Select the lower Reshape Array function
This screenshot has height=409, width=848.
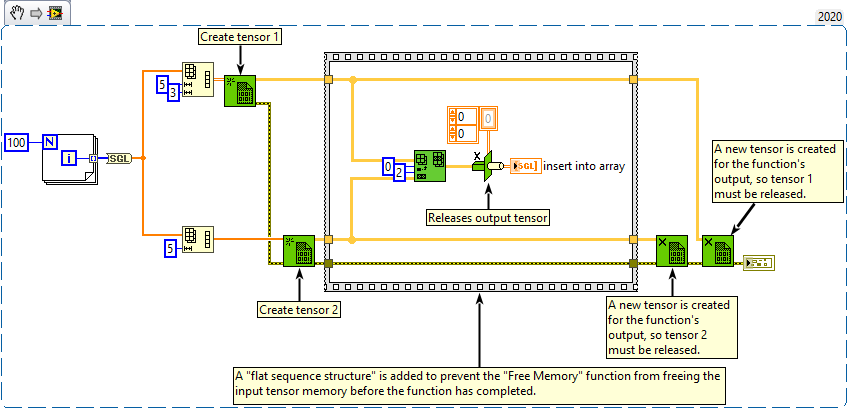click(x=196, y=239)
